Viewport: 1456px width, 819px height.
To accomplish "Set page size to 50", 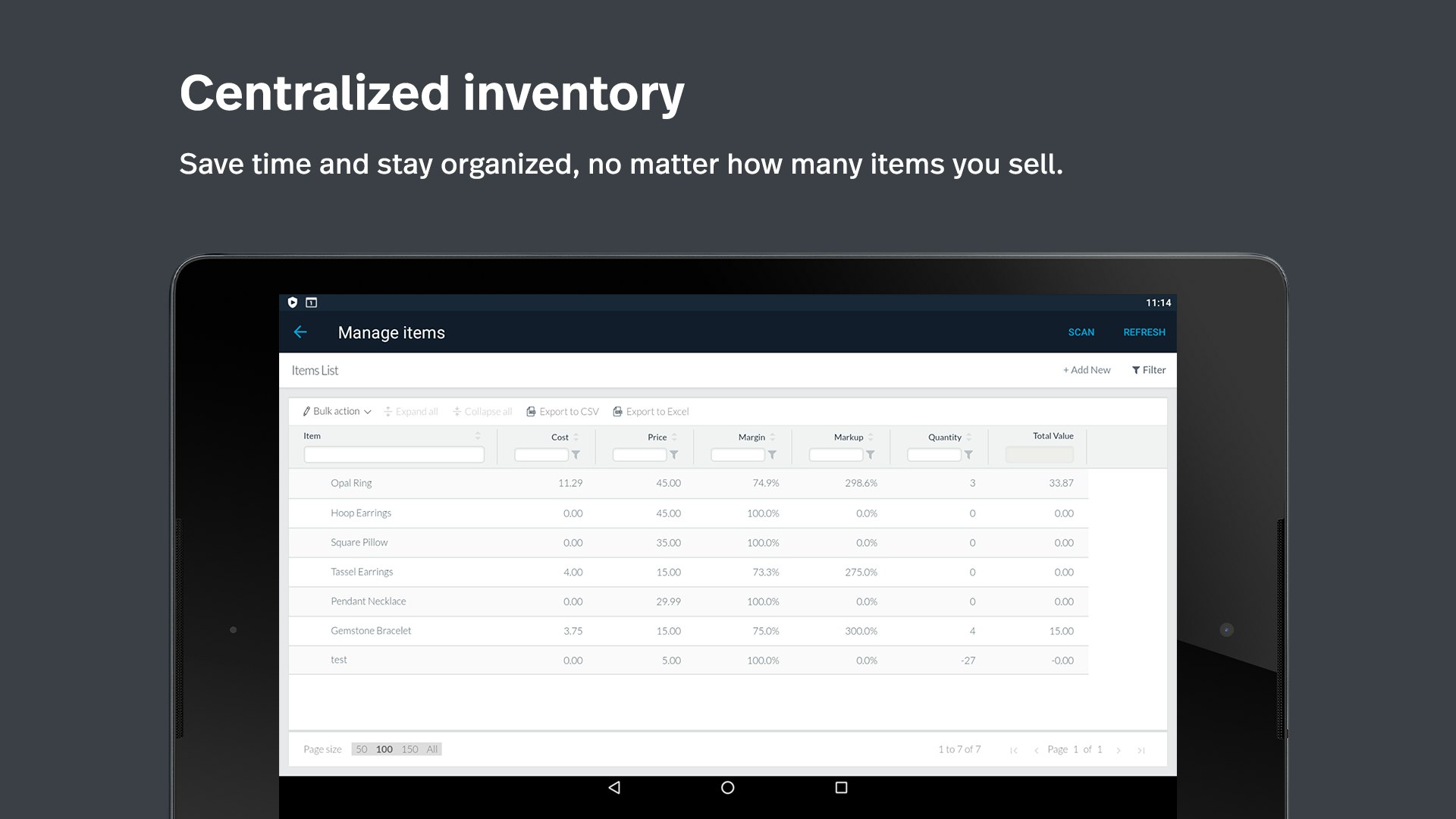I will tap(362, 749).
